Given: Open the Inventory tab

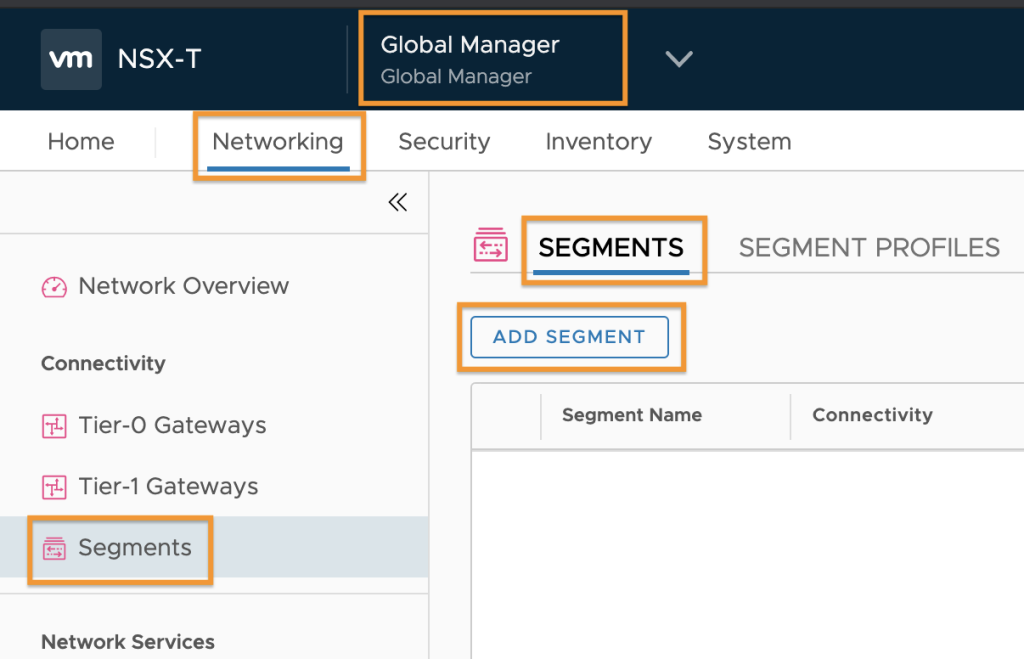Looking at the screenshot, I should tap(599, 142).
